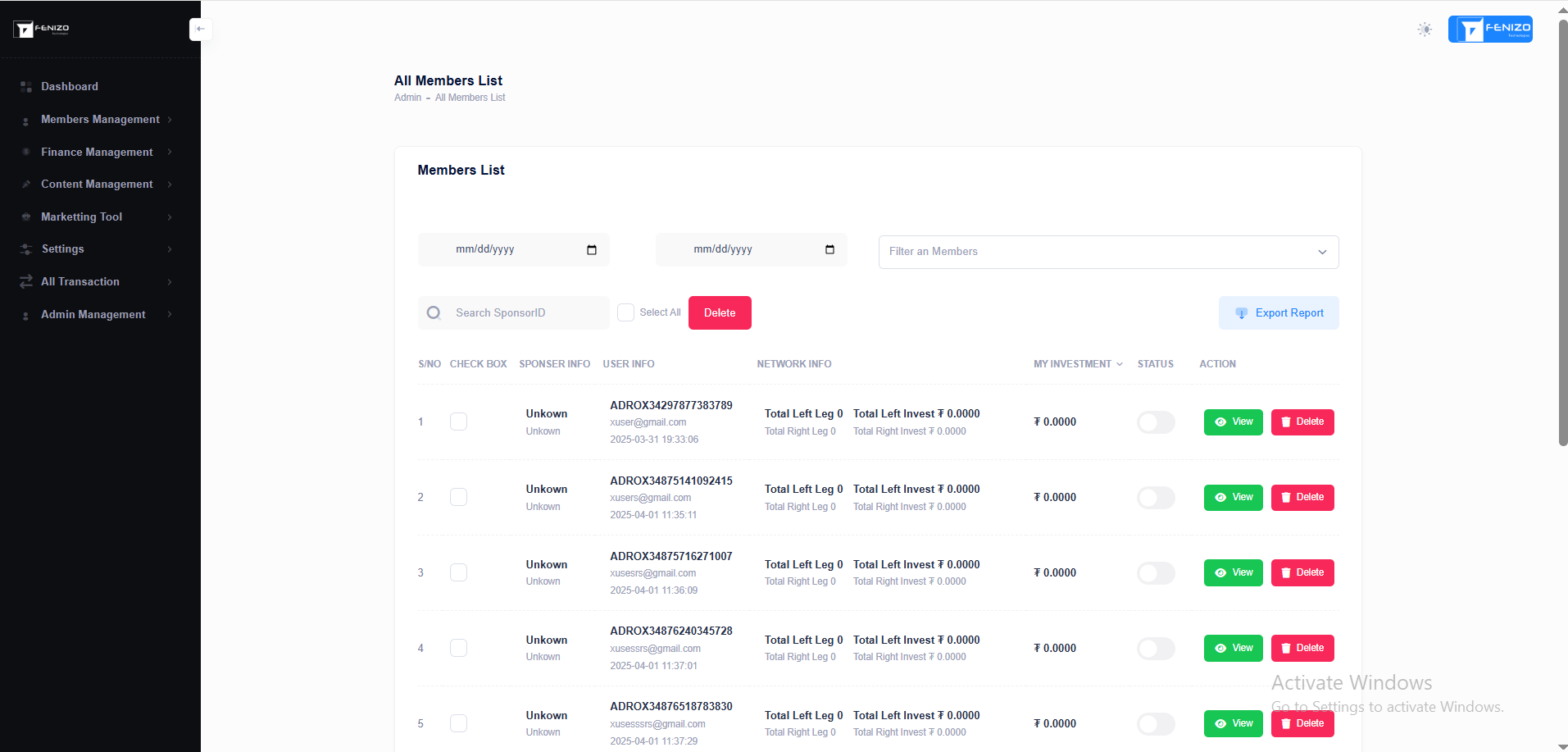Open calendar picker of second date field
The image size is (1568, 752).
click(x=829, y=250)
